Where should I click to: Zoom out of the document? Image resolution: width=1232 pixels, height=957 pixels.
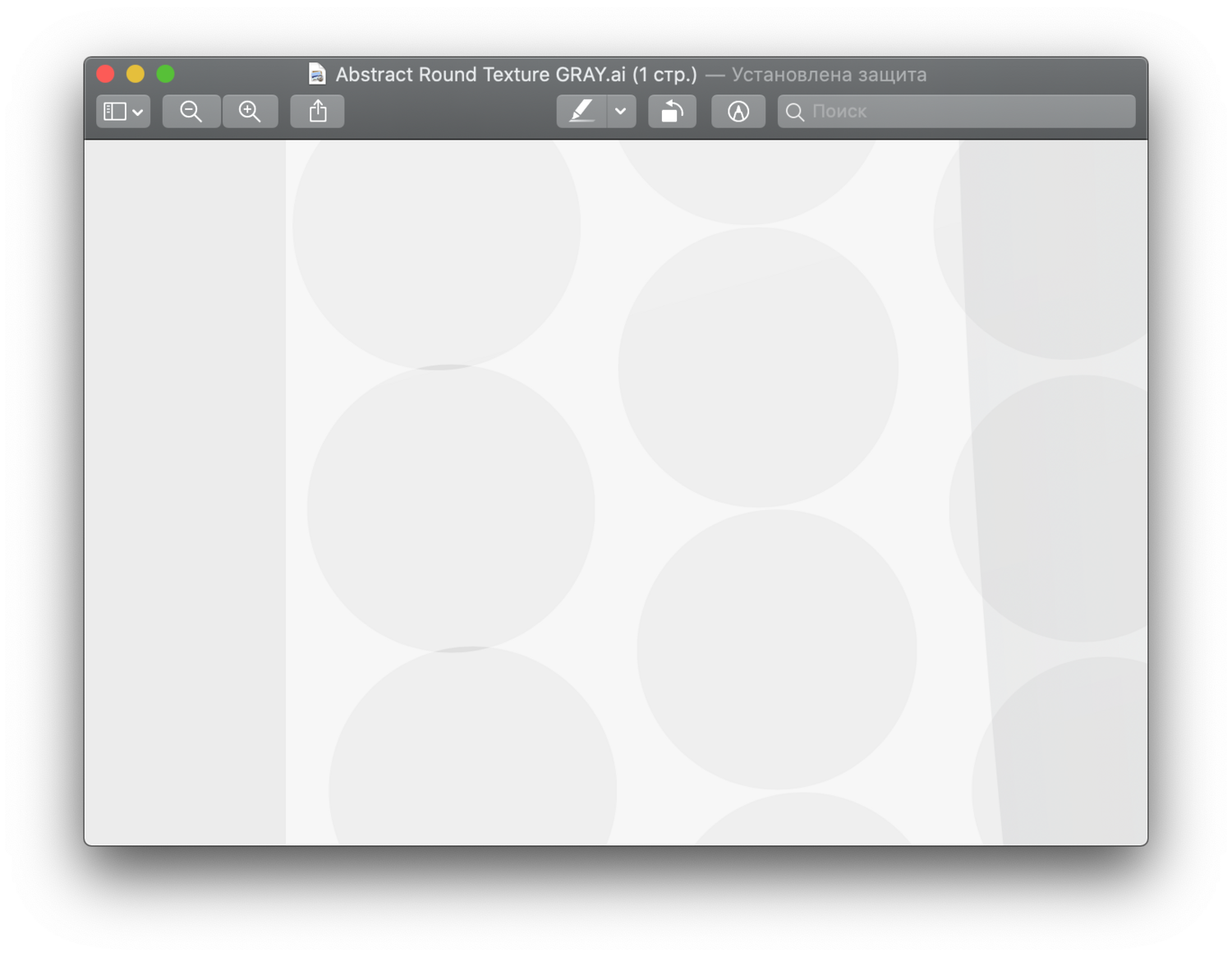click(x=191, y=111)
